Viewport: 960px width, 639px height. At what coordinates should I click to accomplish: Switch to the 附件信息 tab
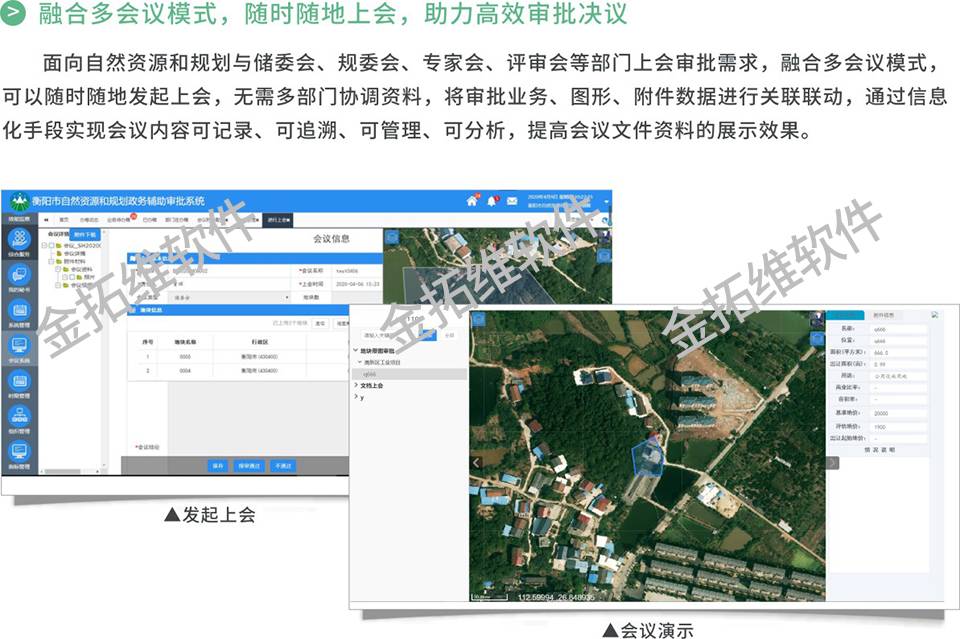(883, 315)
